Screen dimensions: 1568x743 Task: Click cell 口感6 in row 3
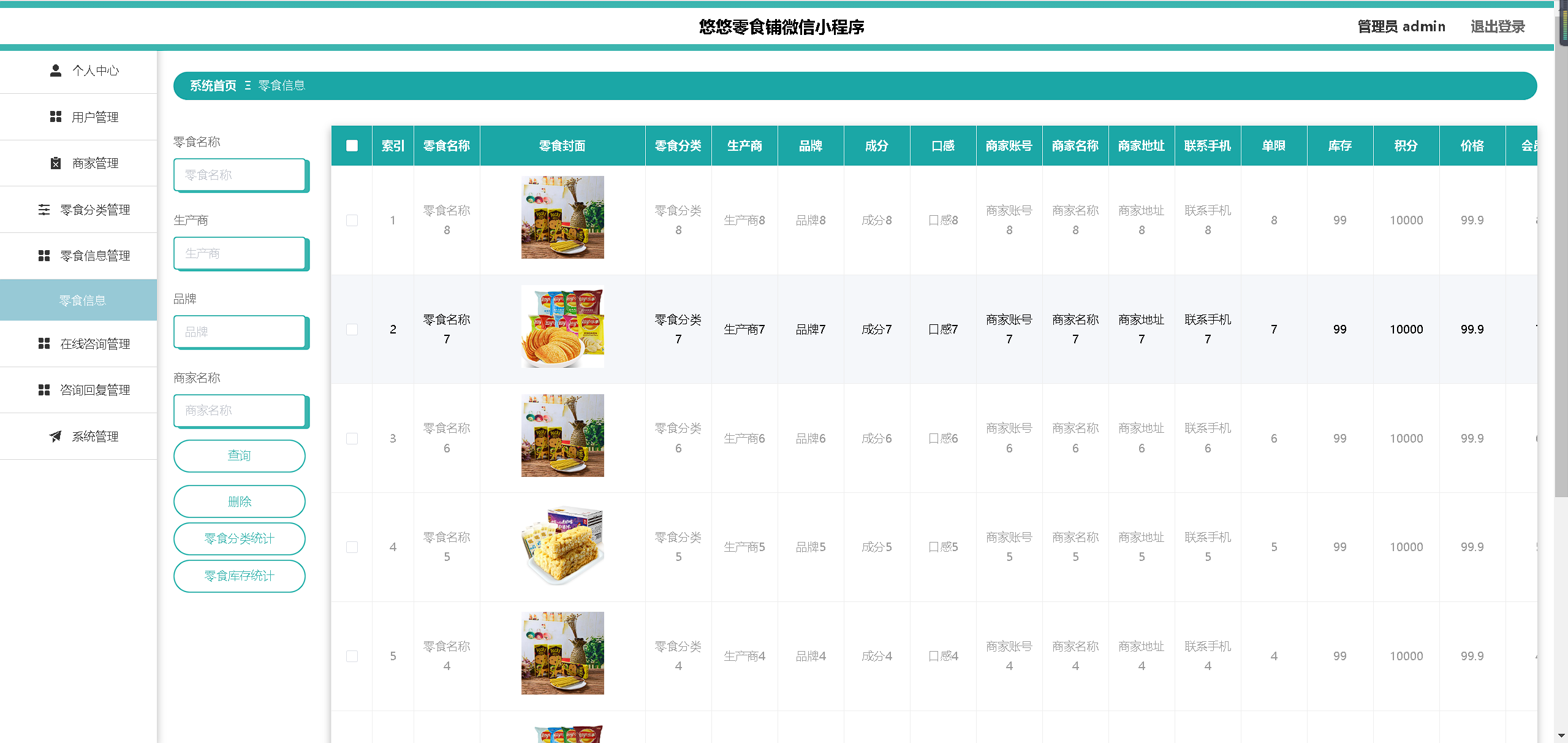943,438
